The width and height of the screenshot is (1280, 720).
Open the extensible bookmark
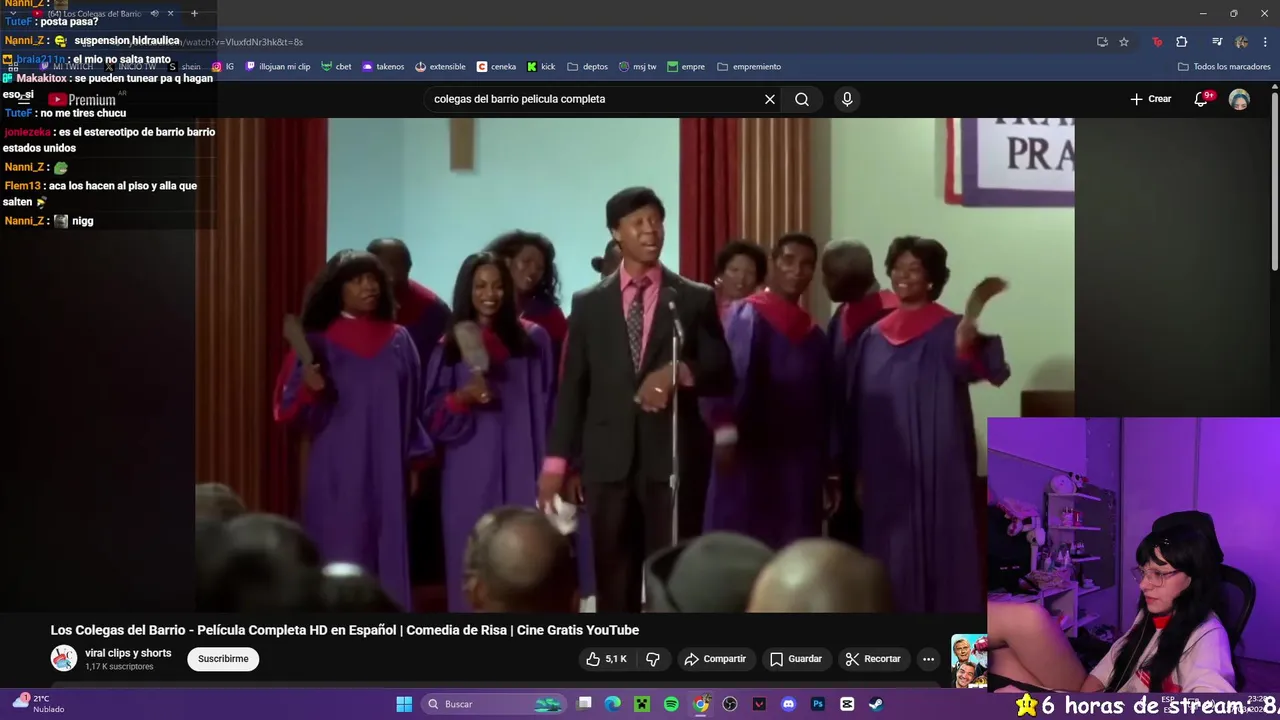[440, 67]
